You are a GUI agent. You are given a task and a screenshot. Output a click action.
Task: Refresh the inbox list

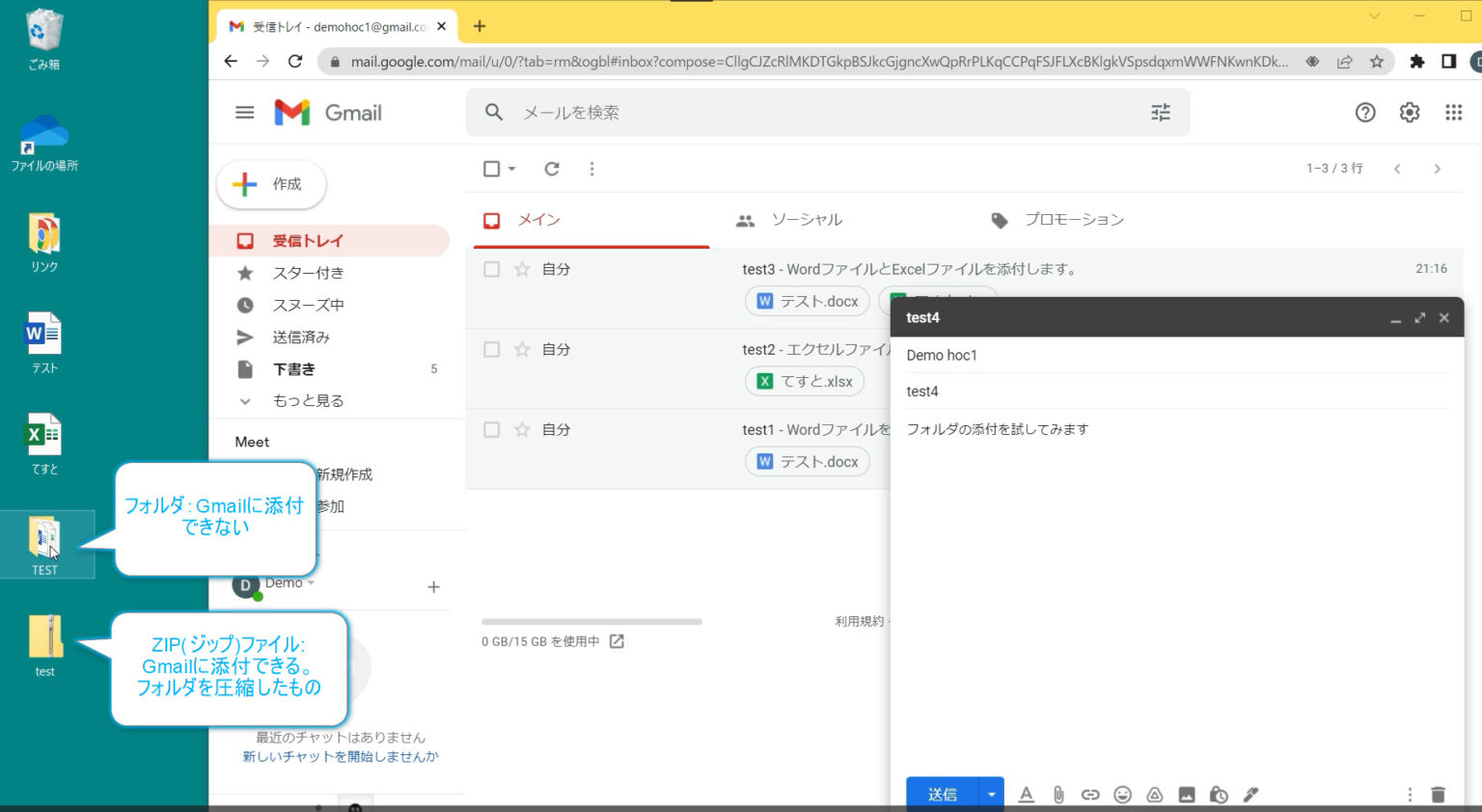(552, 169)
